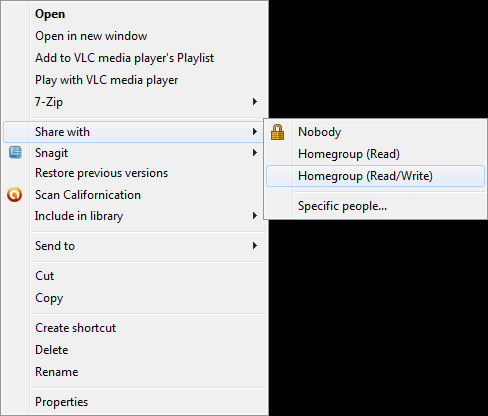Expand the Include in library arrow

255,216
